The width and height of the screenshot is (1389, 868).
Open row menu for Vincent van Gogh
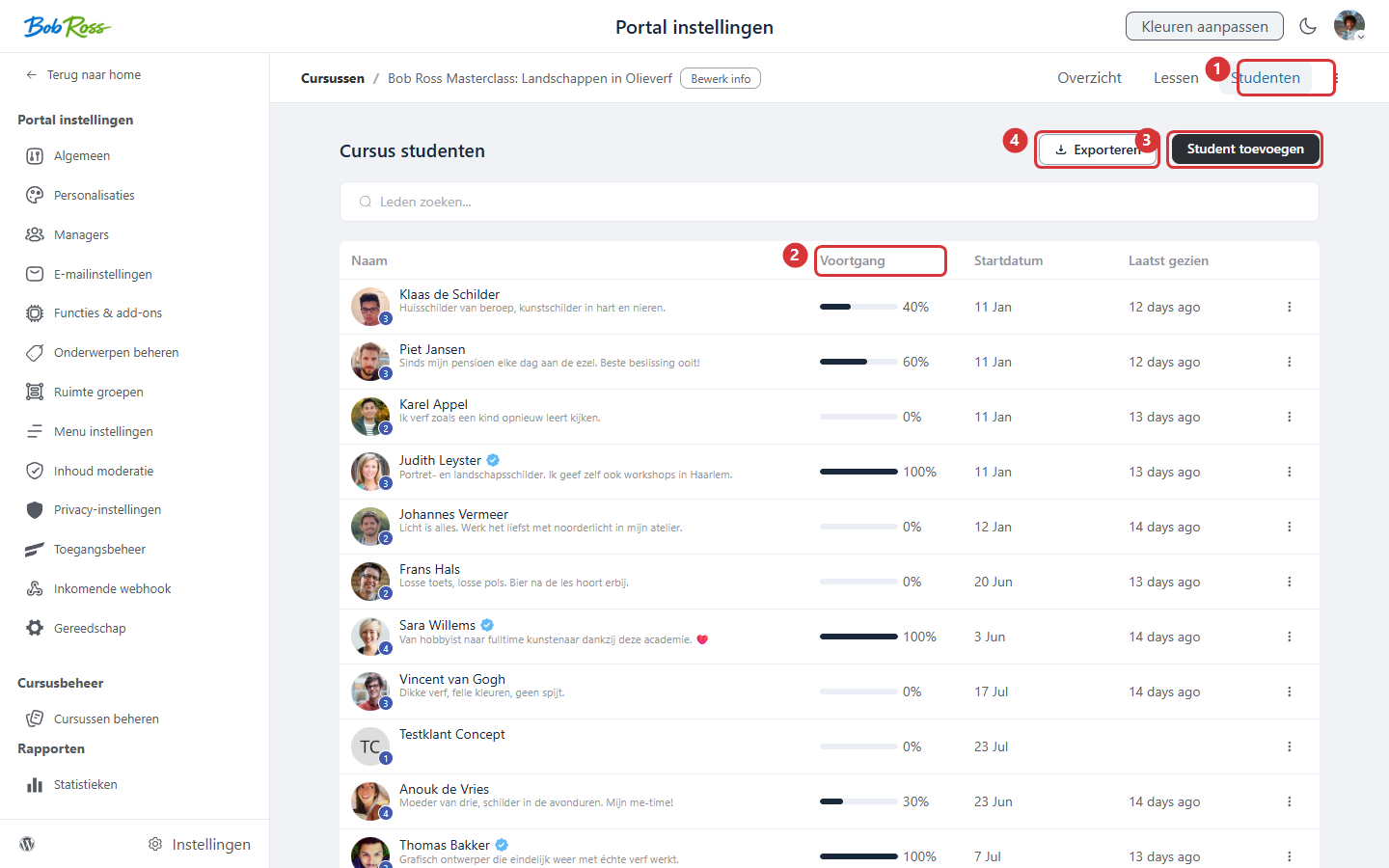coord(1290,692)
